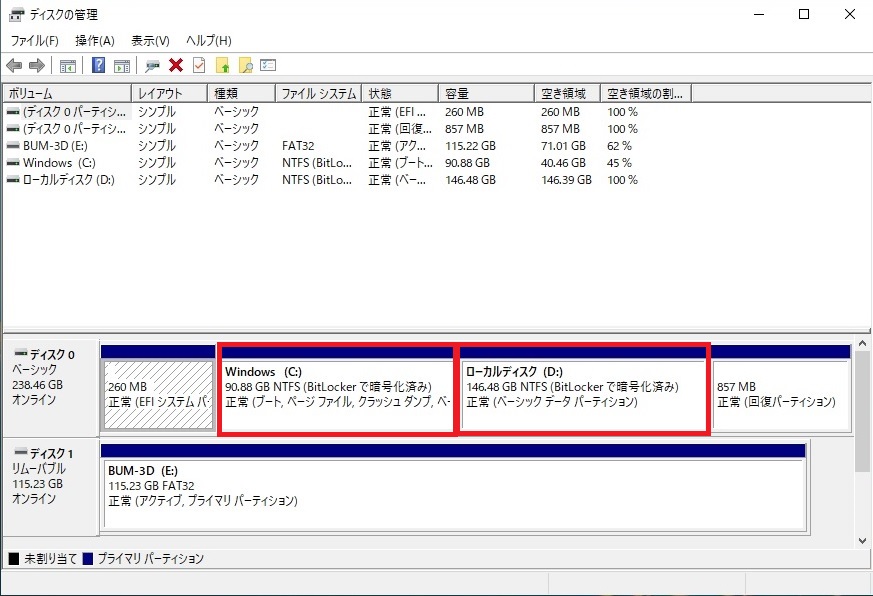Open Help via blue question mark icon
This screenshot has width=873, height=596.
pyautogui.click(x=99, y=66)
